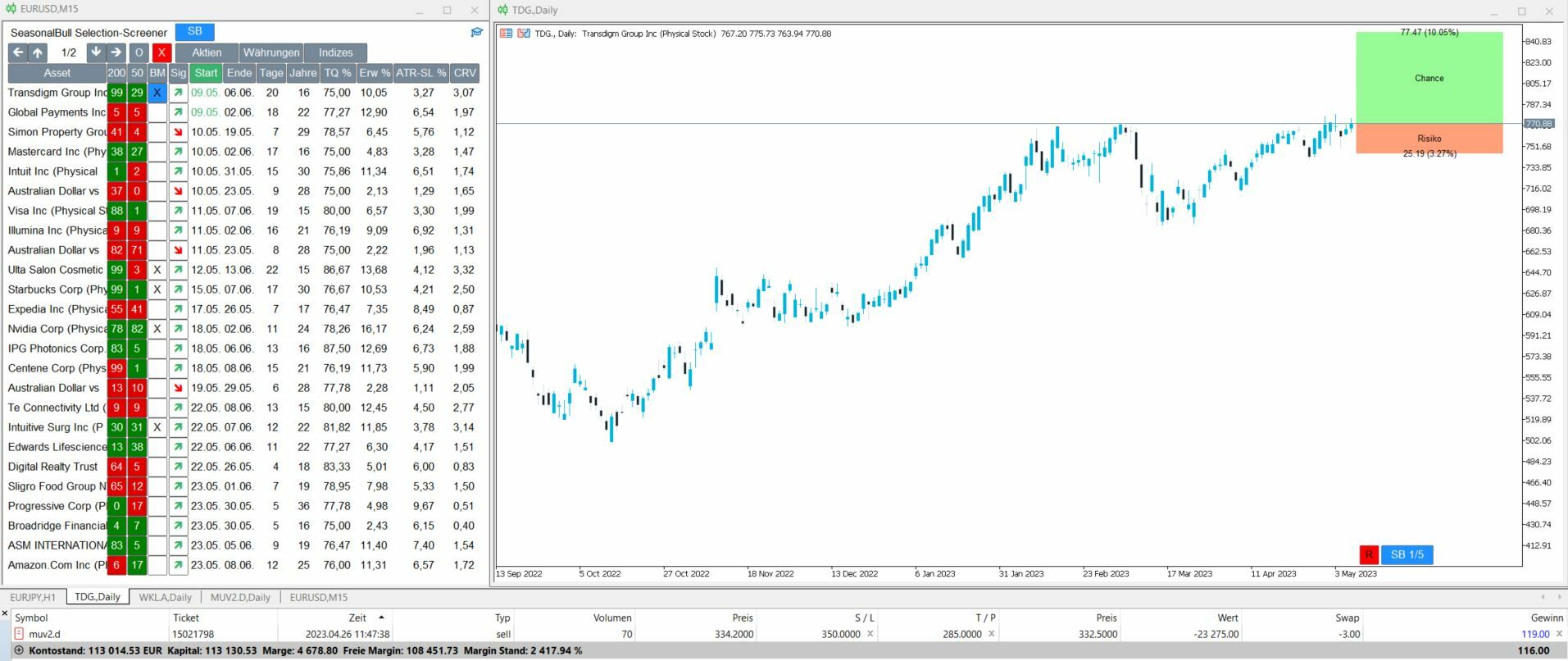Toggle BM mark for Transdigm Group Inc

tap(157, 93)
